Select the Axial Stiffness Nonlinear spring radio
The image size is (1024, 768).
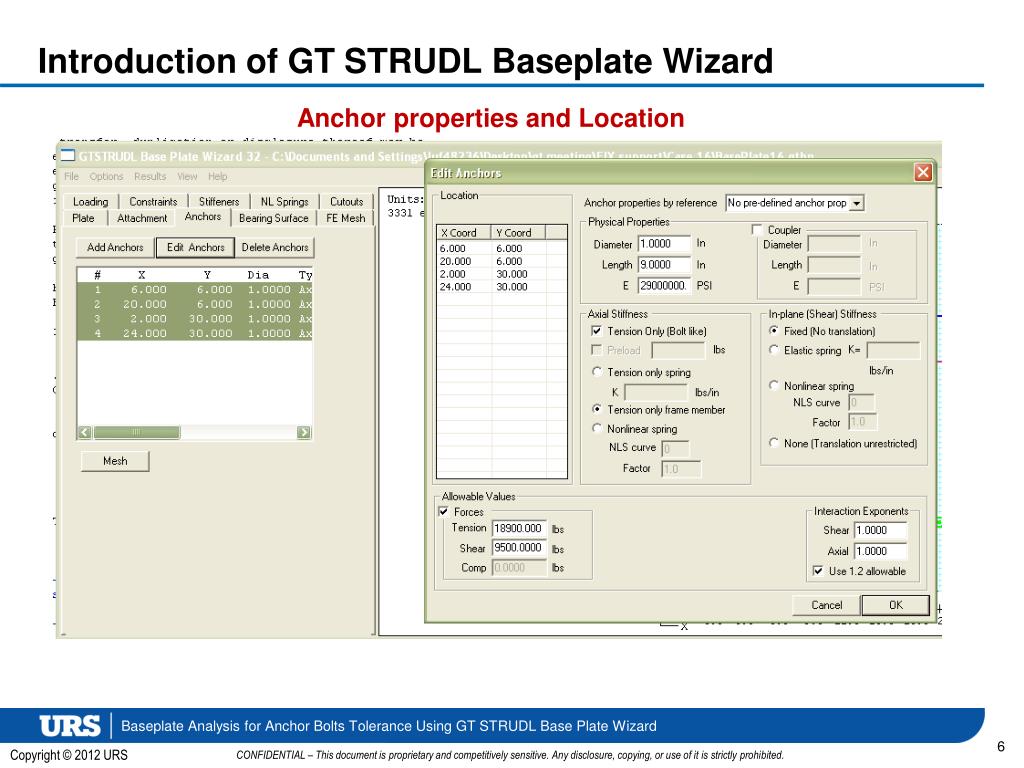point(596,428)
